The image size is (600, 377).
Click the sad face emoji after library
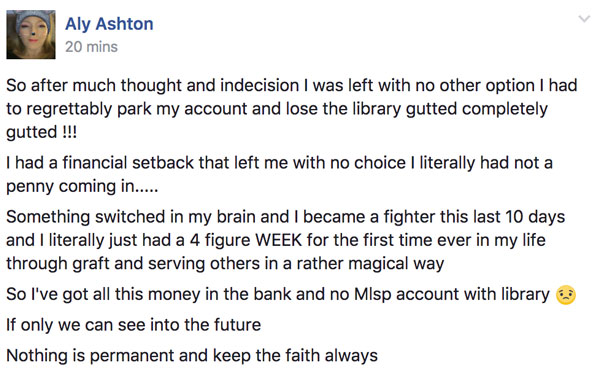(566, 295)
